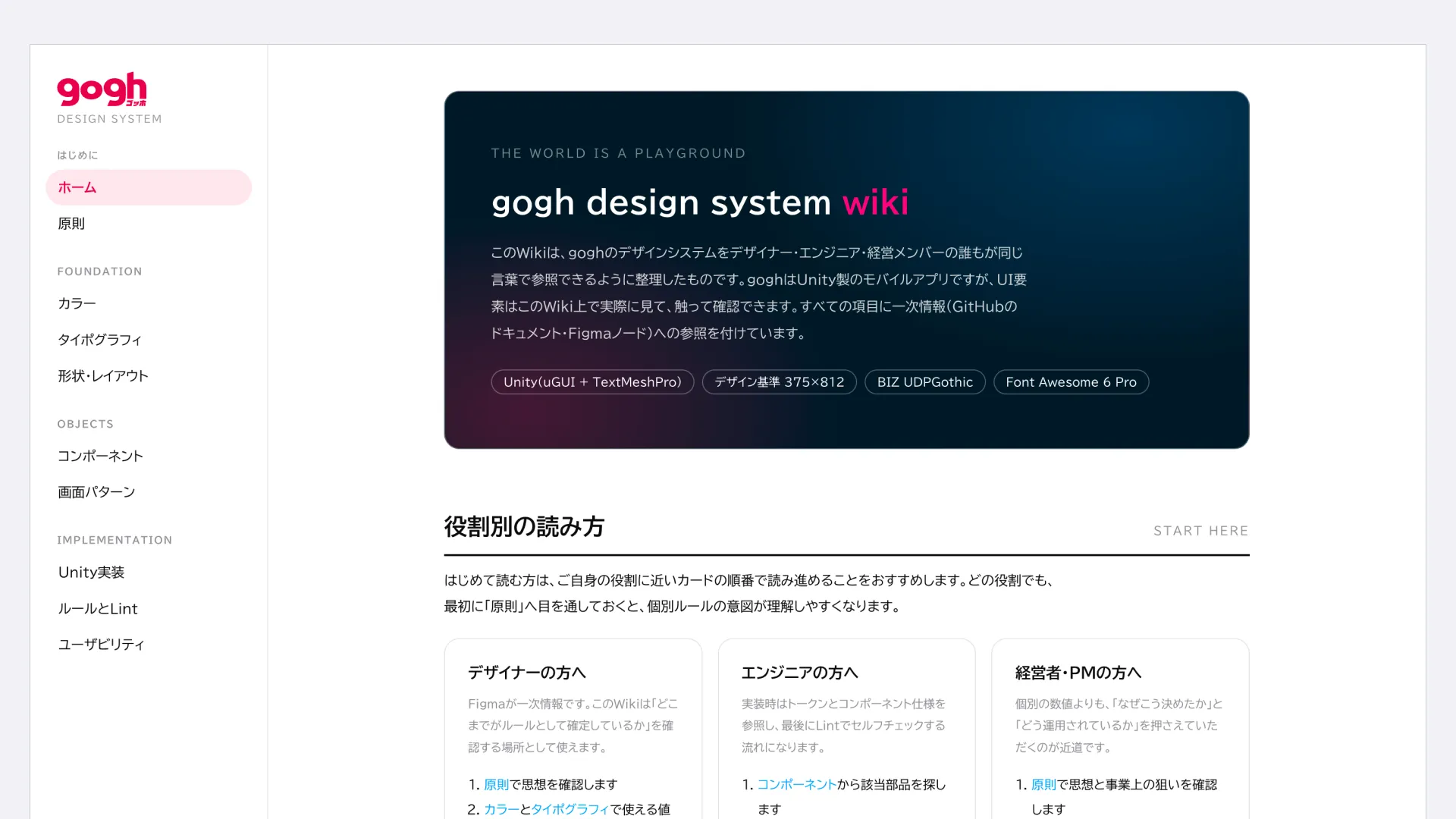Follow コンポーネント link in エンジニアの方へ card

click(796, 785)
